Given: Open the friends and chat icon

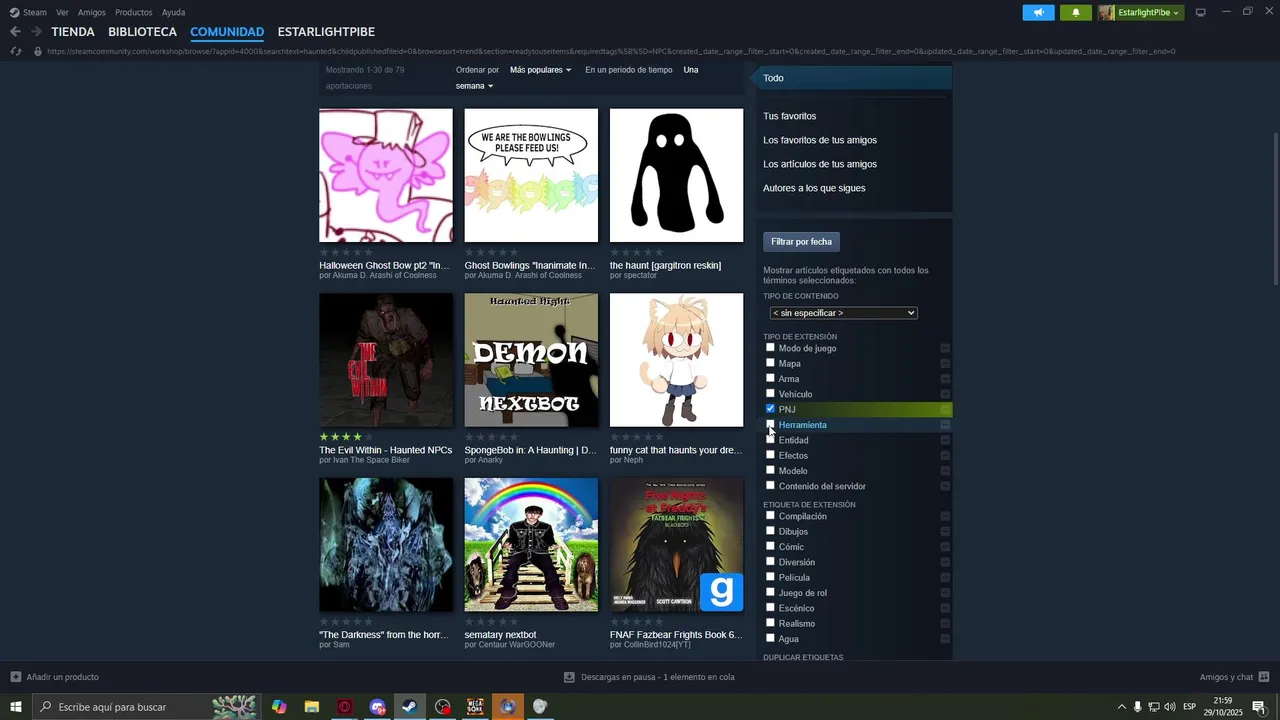Looking at the screenshot, I should 1264,677.
